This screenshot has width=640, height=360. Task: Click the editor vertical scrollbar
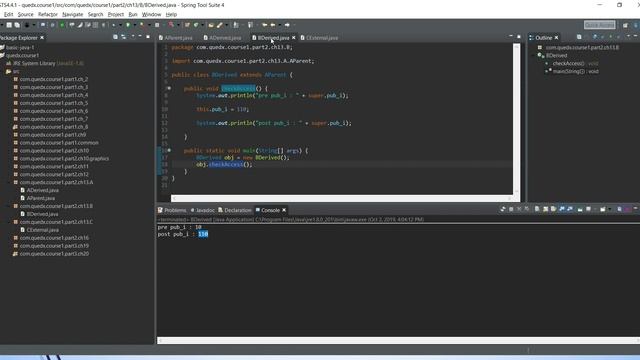[x=516, y=118]
